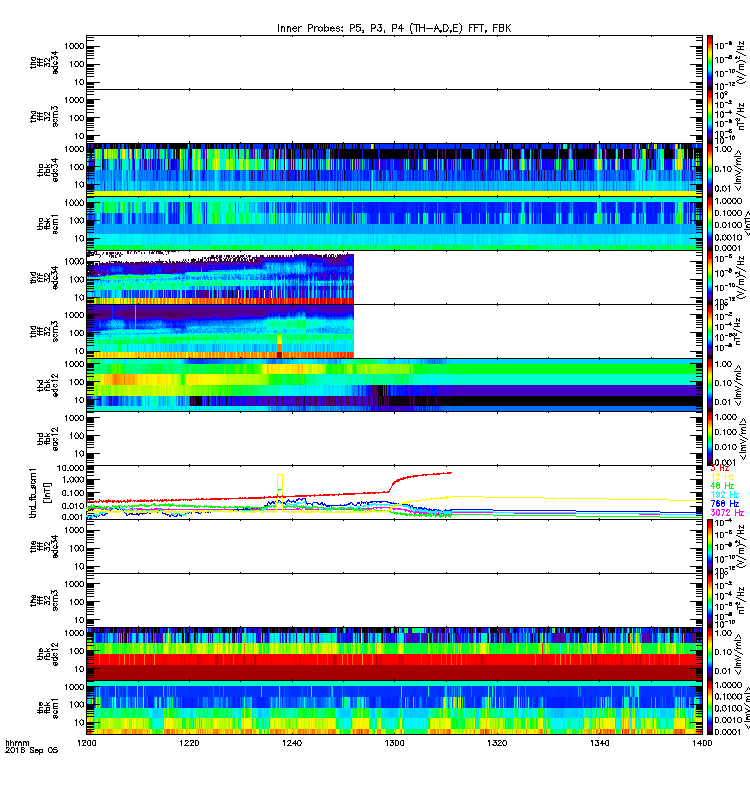Click the color bar beside the tha fbk scm1 panel
This screenshot has height=800, width=750.
710,224
